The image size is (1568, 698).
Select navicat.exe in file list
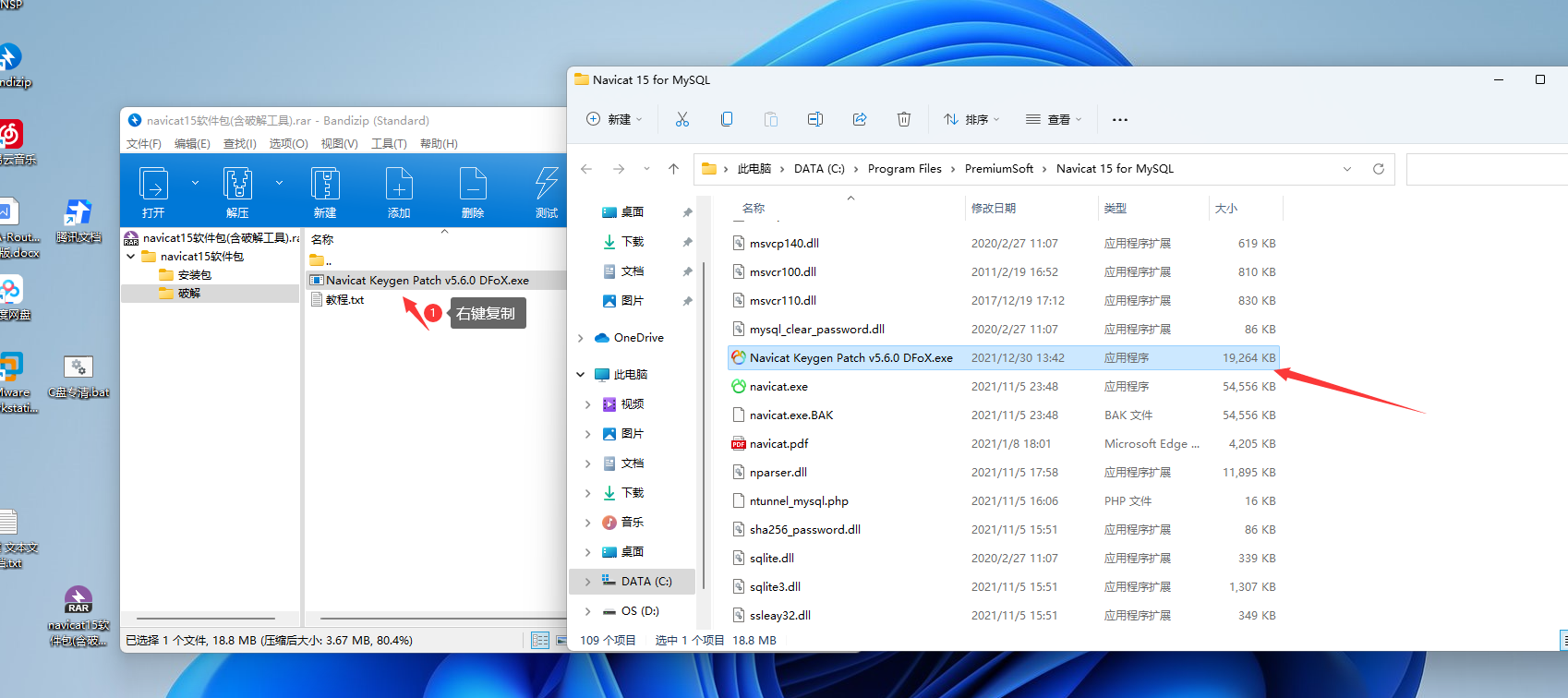point(1004,387)
